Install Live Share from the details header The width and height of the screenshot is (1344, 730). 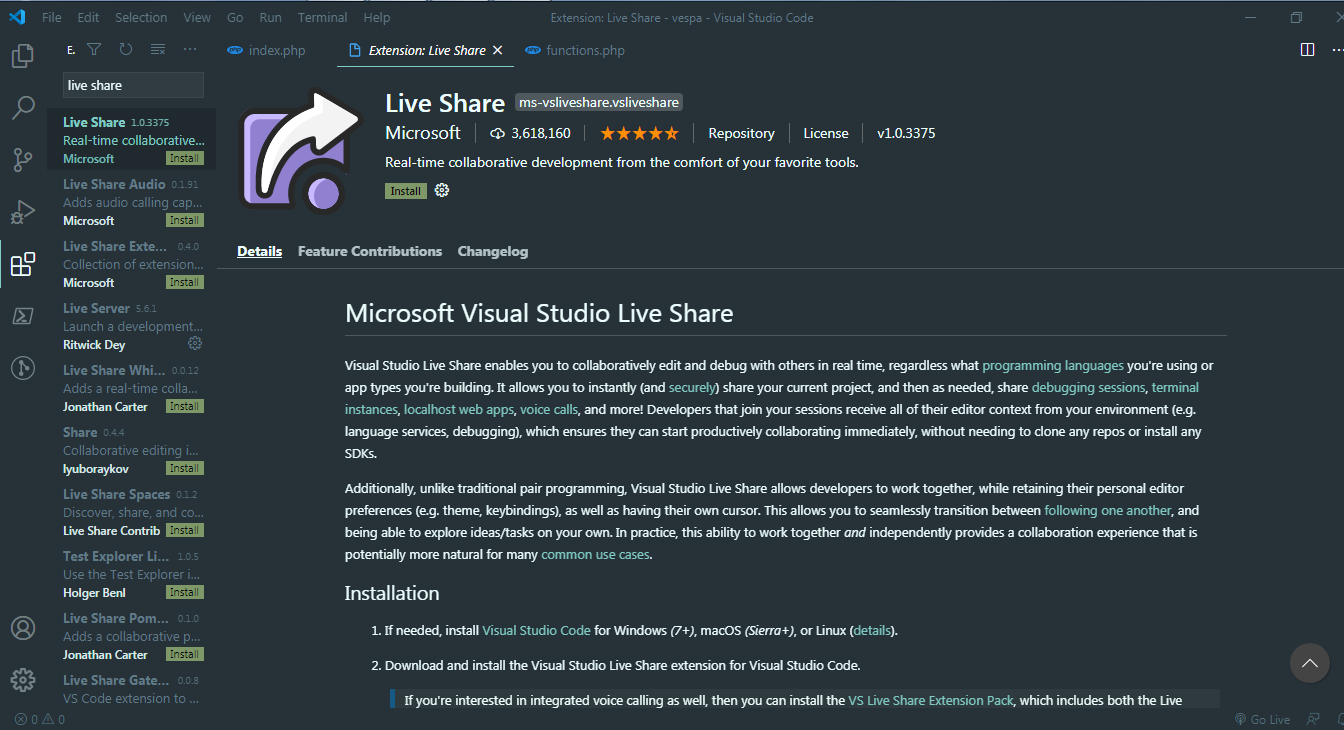coord(406,191)
